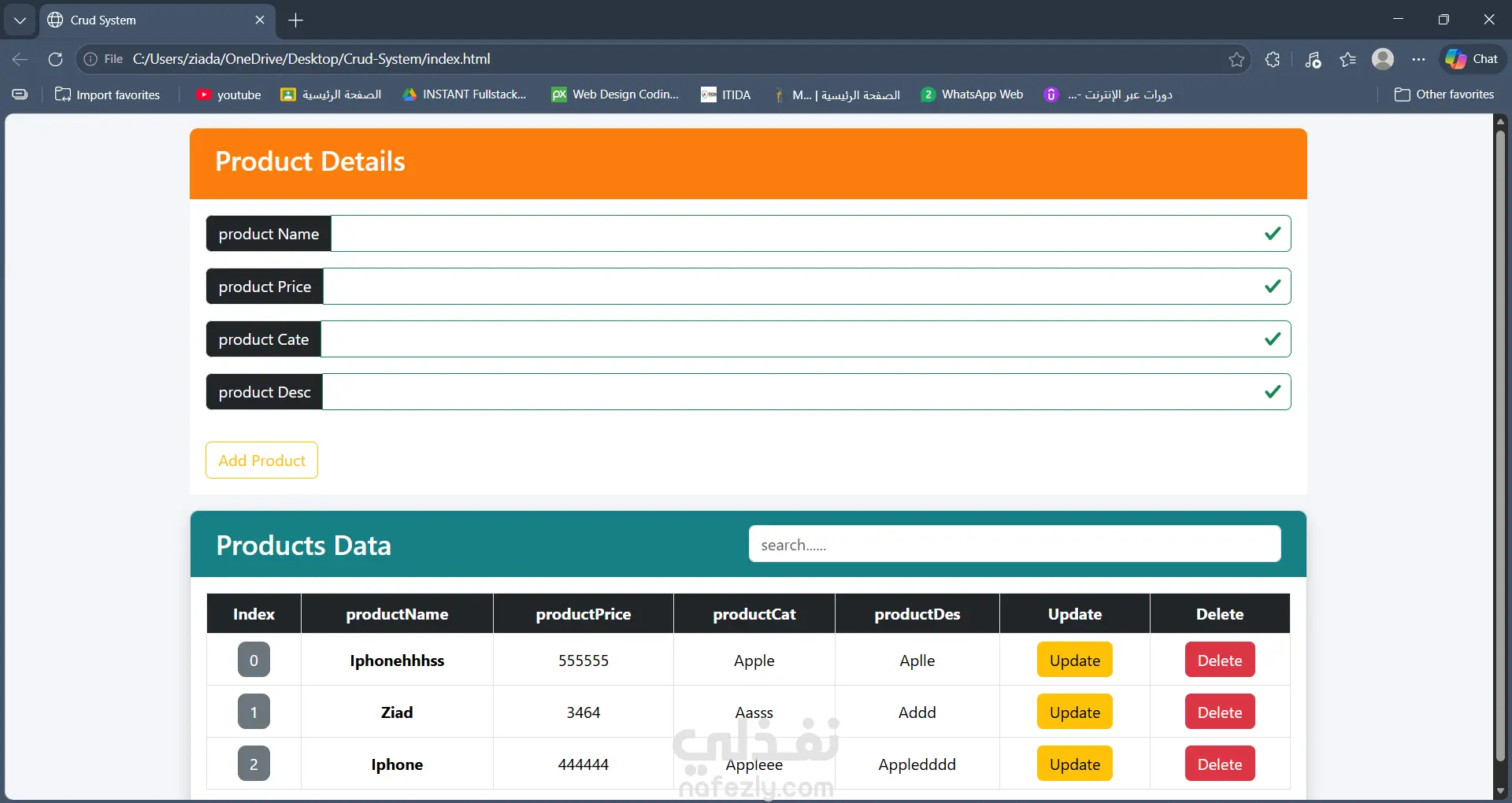Focus the product Price input field
This screenshot has width=1512, height=803.
coord(806,287)
